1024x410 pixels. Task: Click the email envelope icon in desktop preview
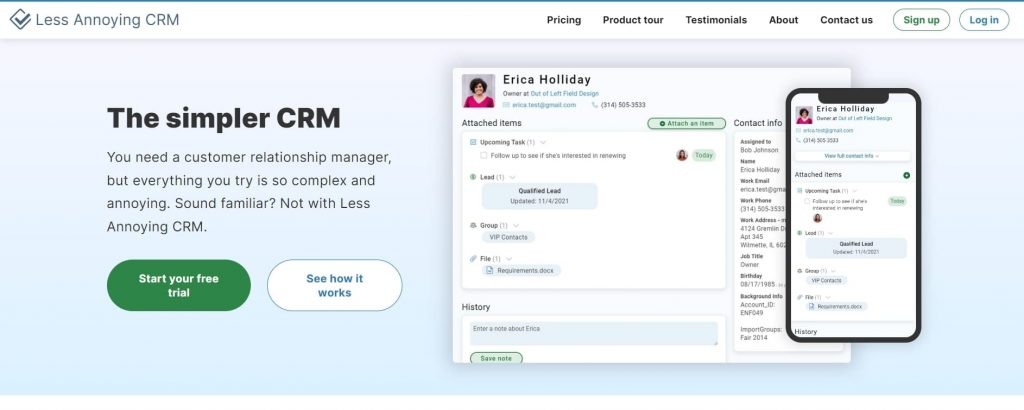point(506,104)
